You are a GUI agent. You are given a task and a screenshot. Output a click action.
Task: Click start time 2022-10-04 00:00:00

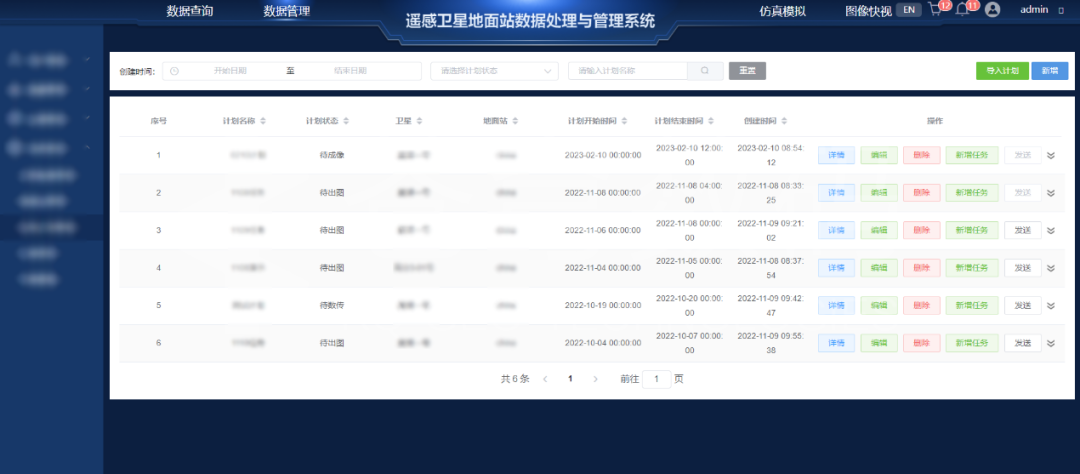tap(603, 343)
